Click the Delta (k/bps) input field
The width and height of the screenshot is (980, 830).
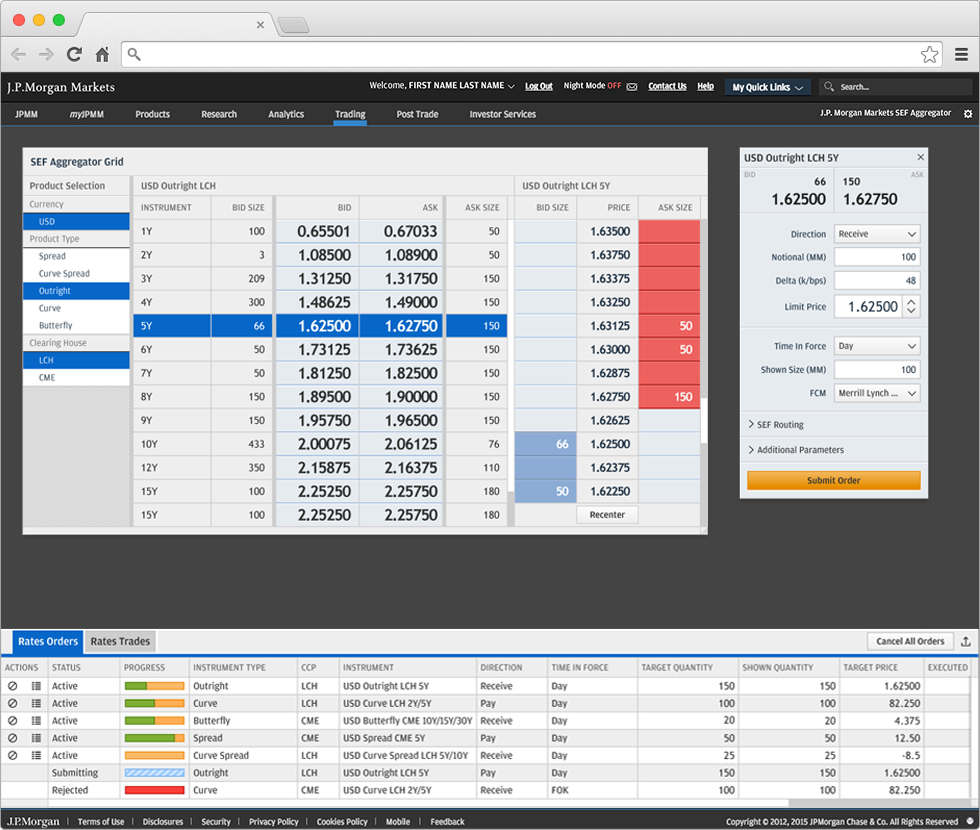tap(877, 281)
